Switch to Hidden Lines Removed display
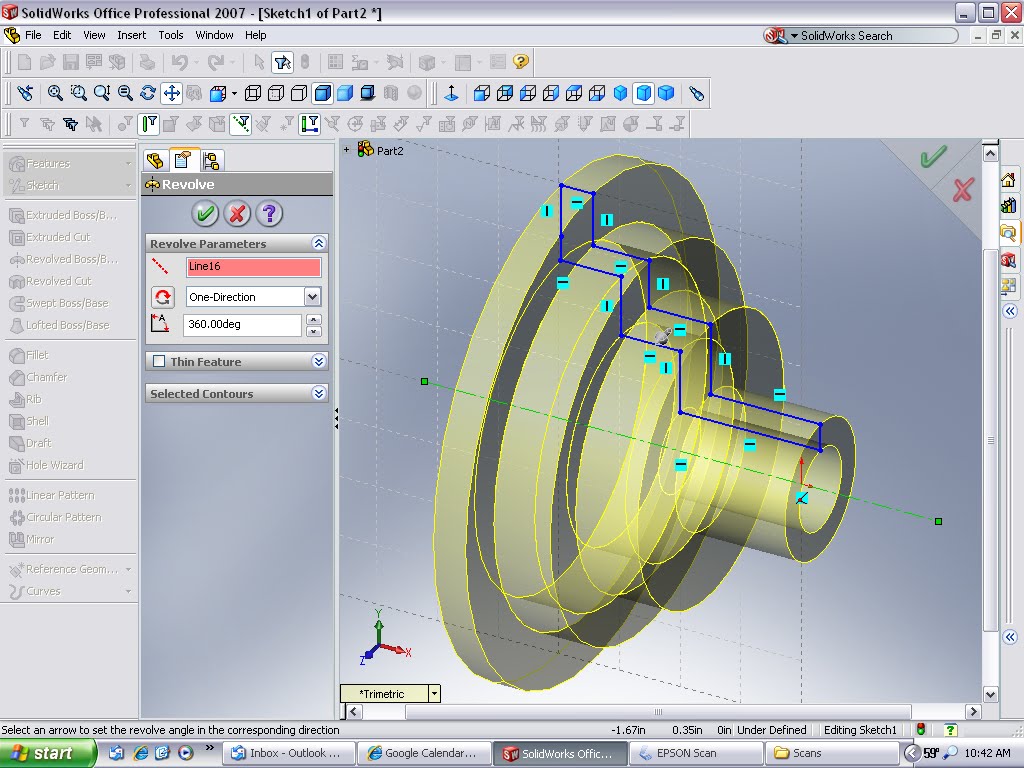This screenshot has width=1024, height=768. coord(299,93)
